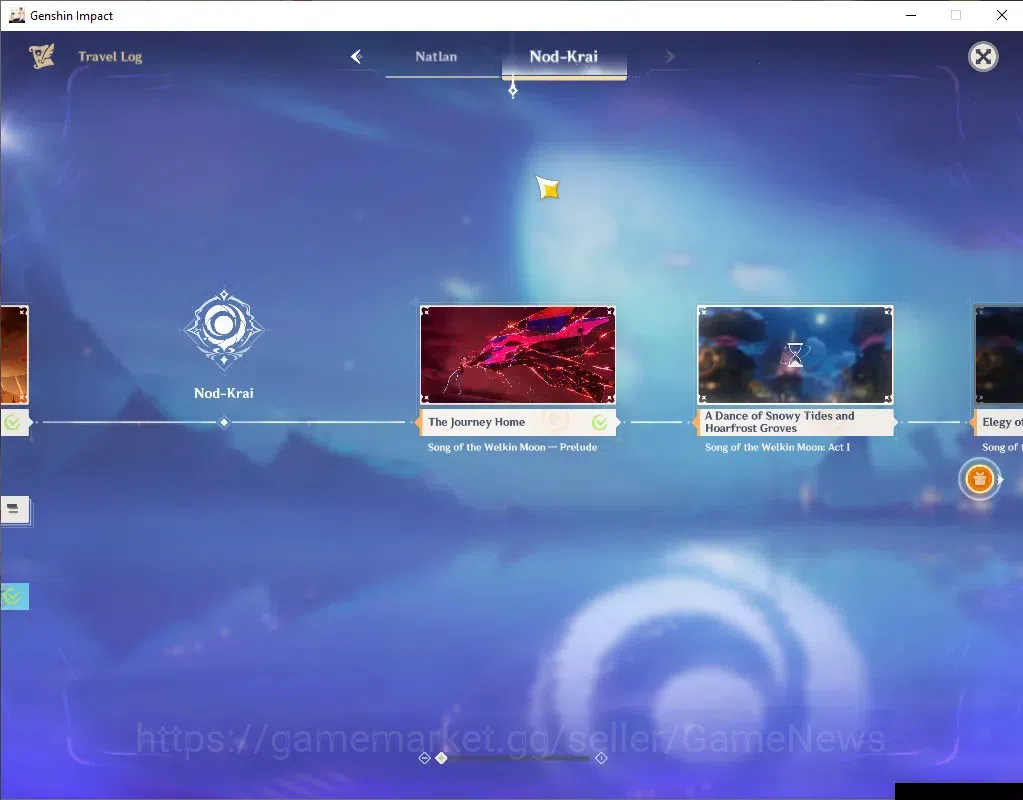Close the Genshin Impact window
The image size is (1023, 800).
point(1001,15)
